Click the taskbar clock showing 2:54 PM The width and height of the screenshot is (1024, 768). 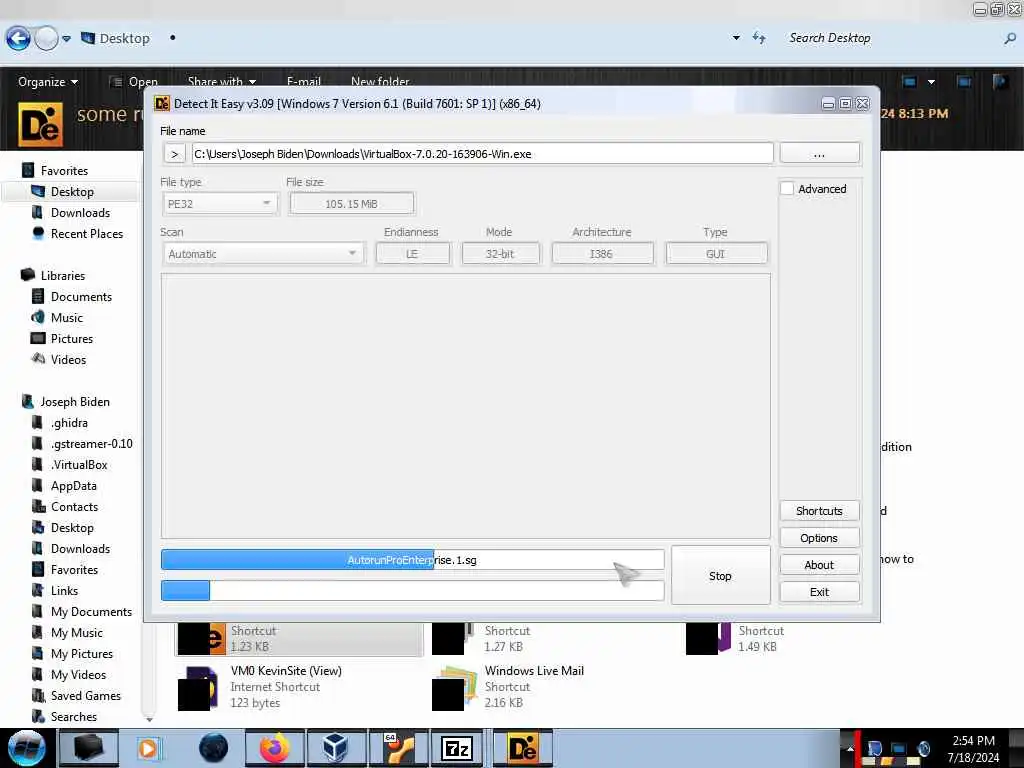pyautogui.click(x=973, y=748)
